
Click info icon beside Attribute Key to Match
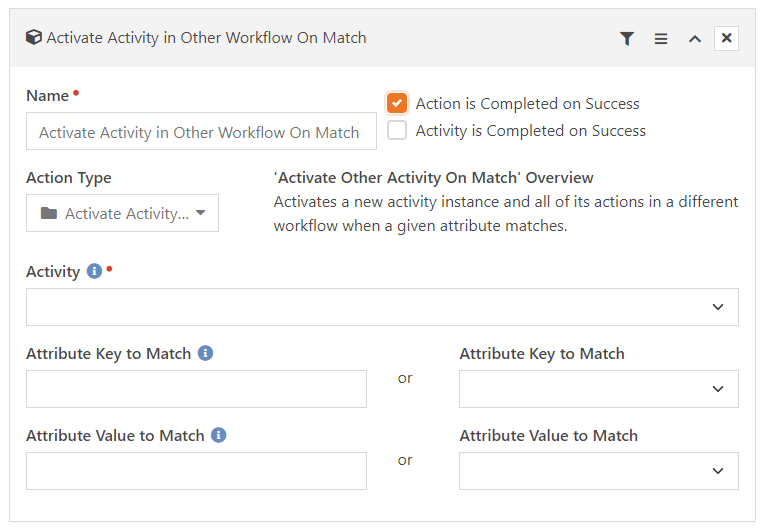[205, 353]
